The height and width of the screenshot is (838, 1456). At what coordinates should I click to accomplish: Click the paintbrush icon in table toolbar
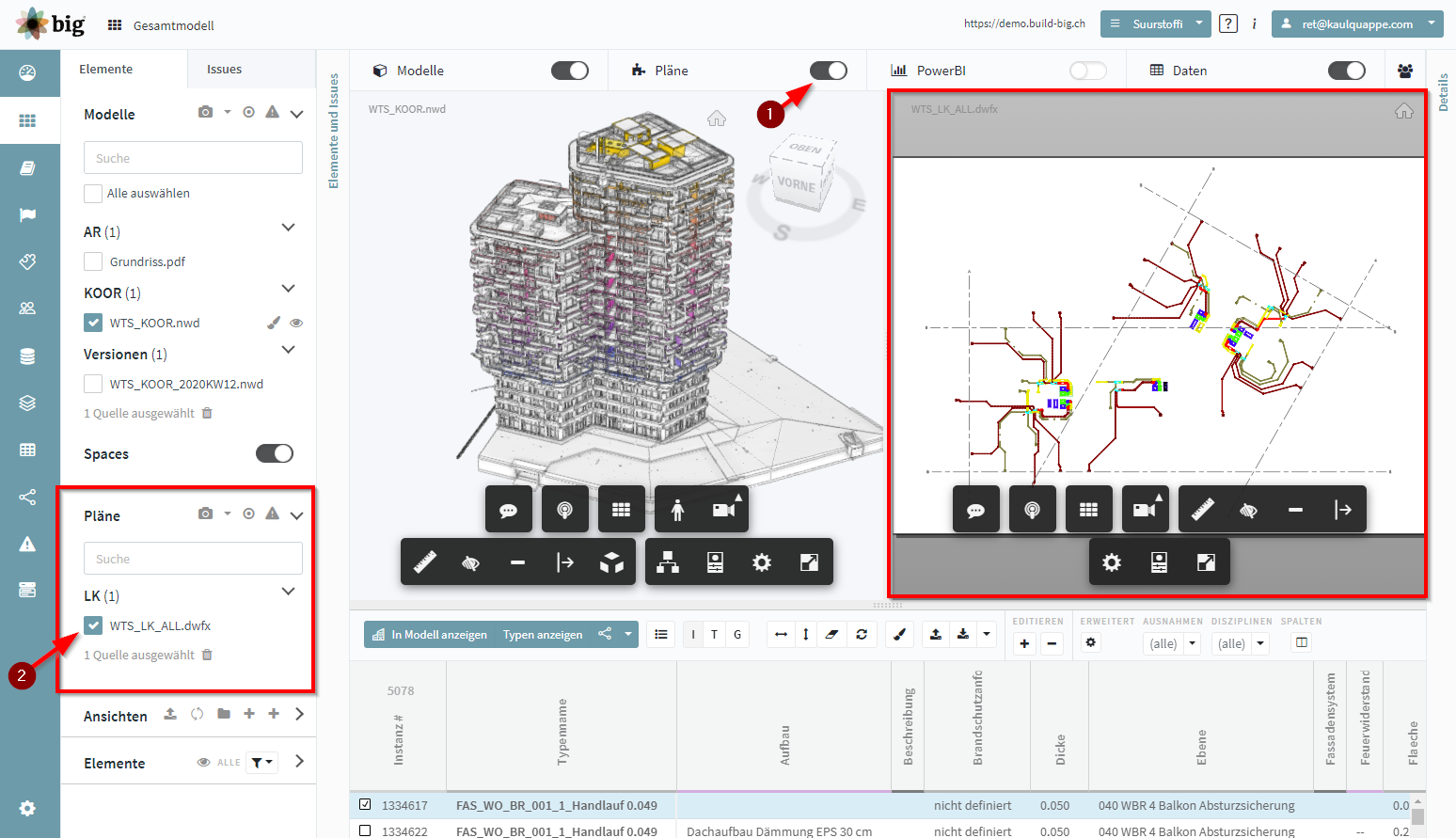[900, 635]
